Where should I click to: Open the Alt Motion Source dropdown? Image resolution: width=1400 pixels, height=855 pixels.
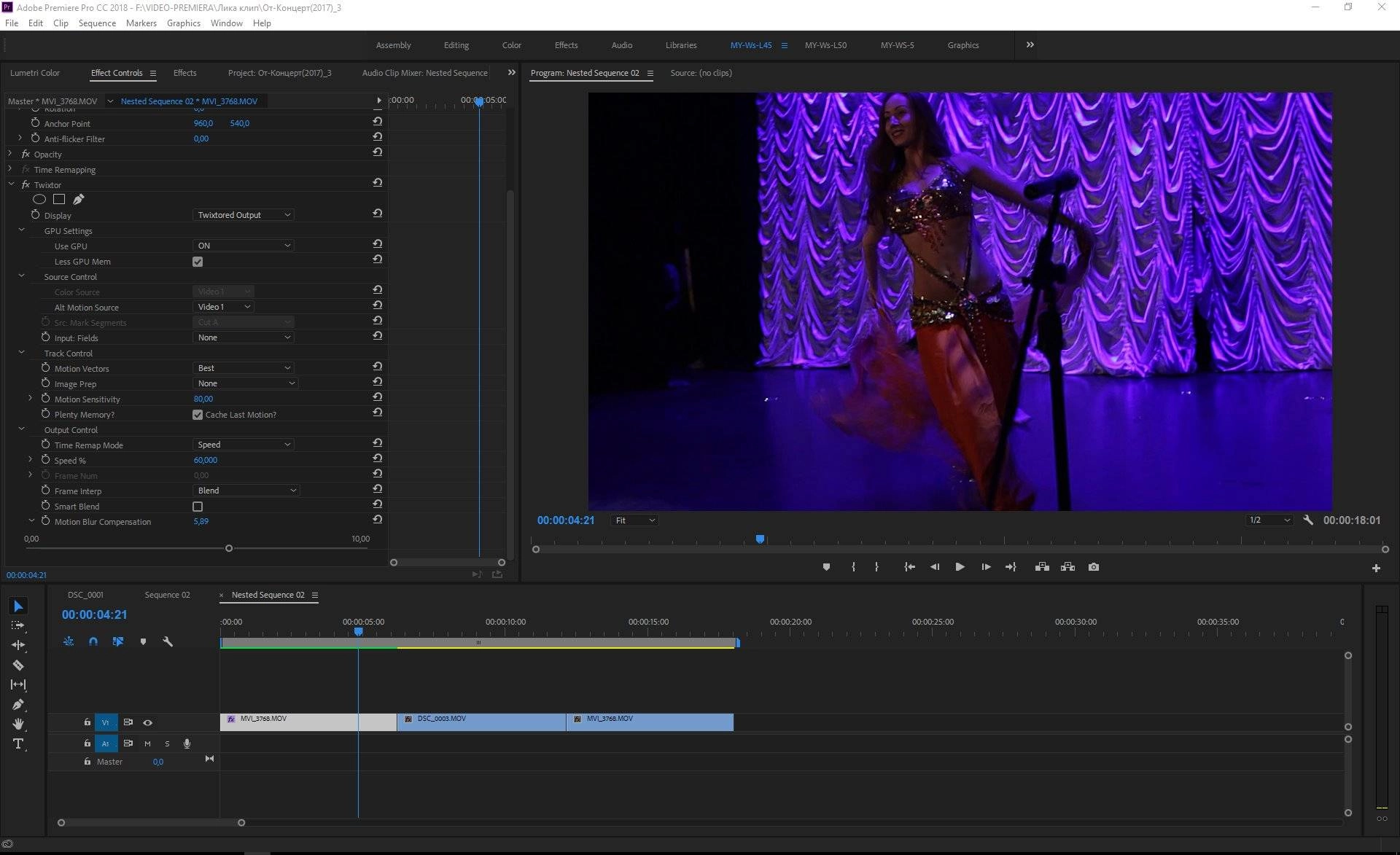223,307
